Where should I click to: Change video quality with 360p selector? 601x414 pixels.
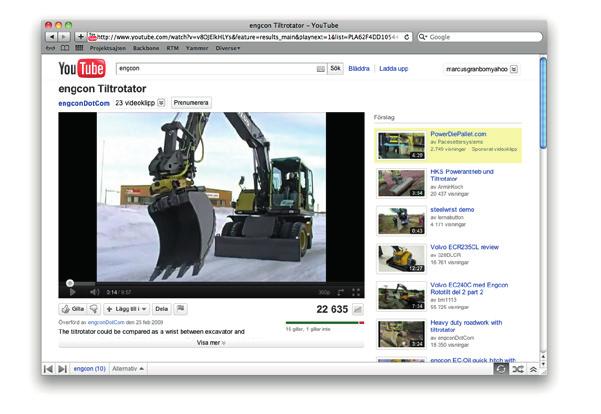(324, 292)
